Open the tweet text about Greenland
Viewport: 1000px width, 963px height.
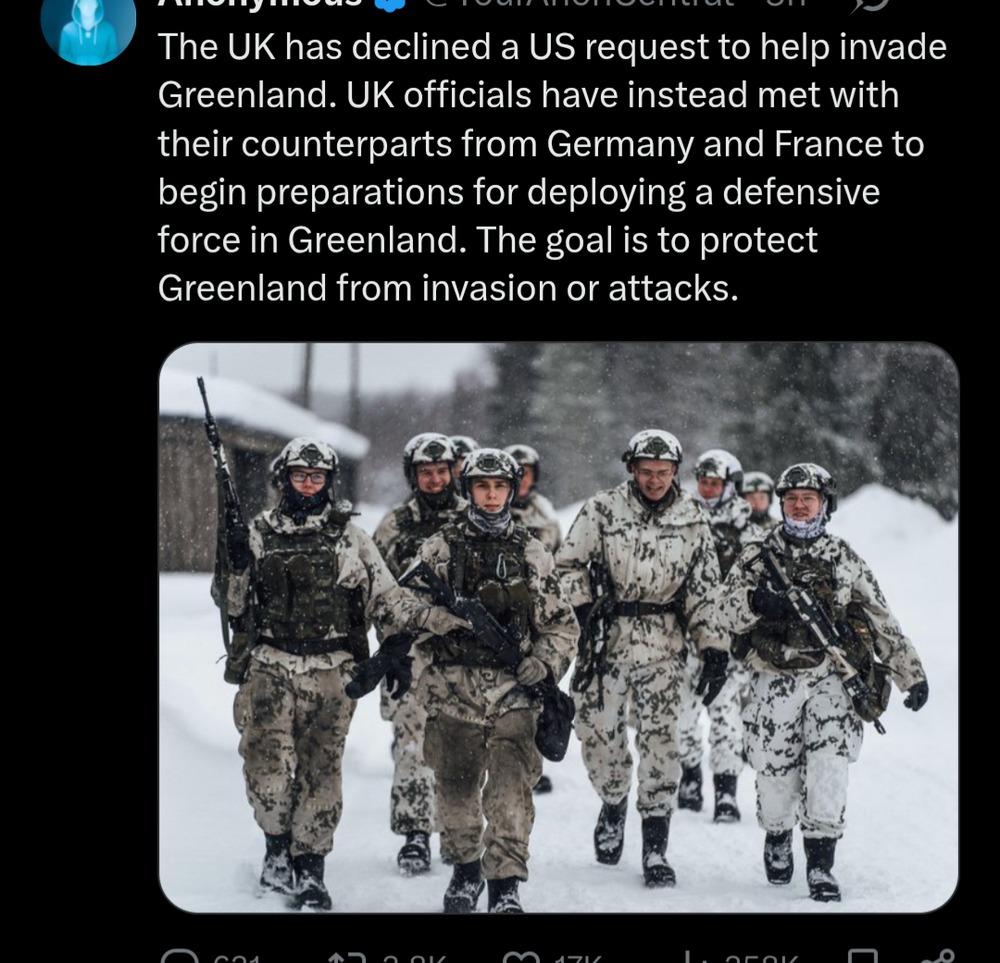coord(552,167)
